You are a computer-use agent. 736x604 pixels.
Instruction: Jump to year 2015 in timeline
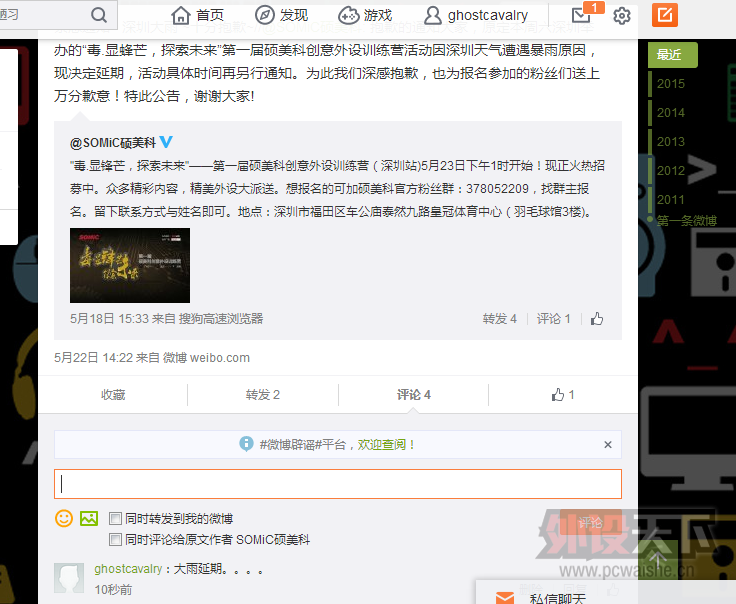671,84
